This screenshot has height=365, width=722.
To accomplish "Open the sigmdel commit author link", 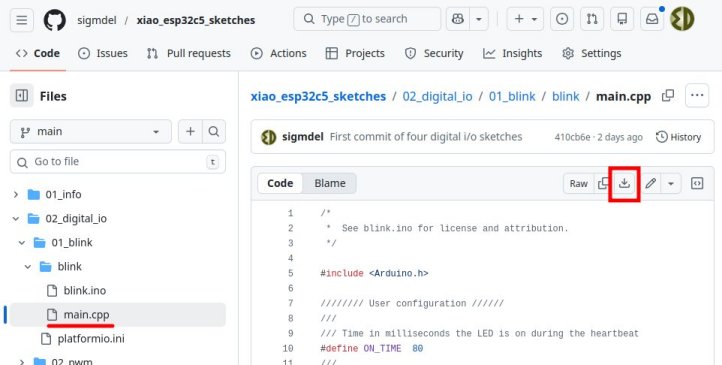I will click(x=303, y=137).
